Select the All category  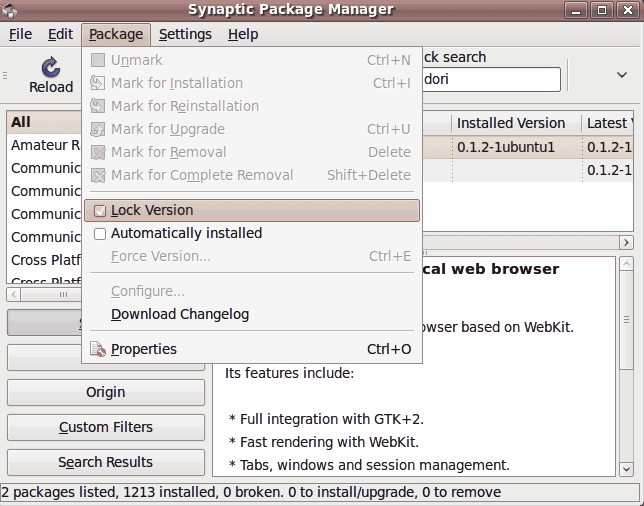(44, 122)
